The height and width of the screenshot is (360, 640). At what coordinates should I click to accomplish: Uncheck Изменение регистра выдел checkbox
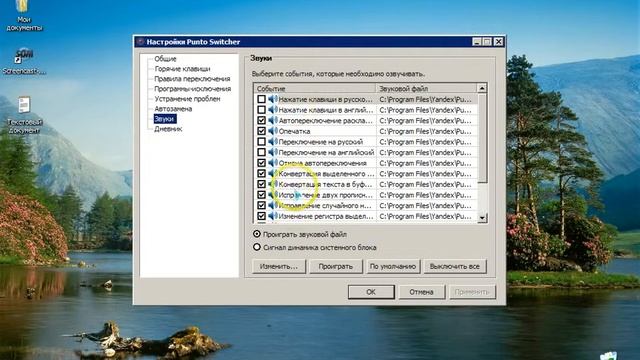[261, 216]
